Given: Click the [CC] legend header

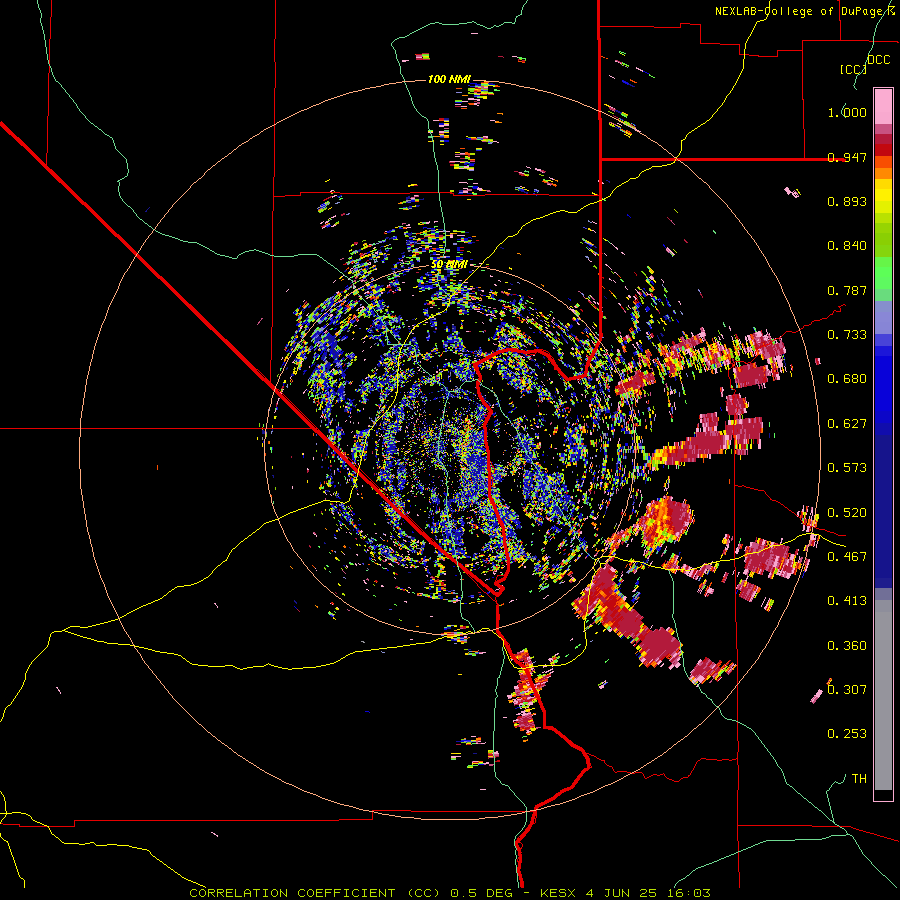Looking at the screenshot, I should click(853, 69).
